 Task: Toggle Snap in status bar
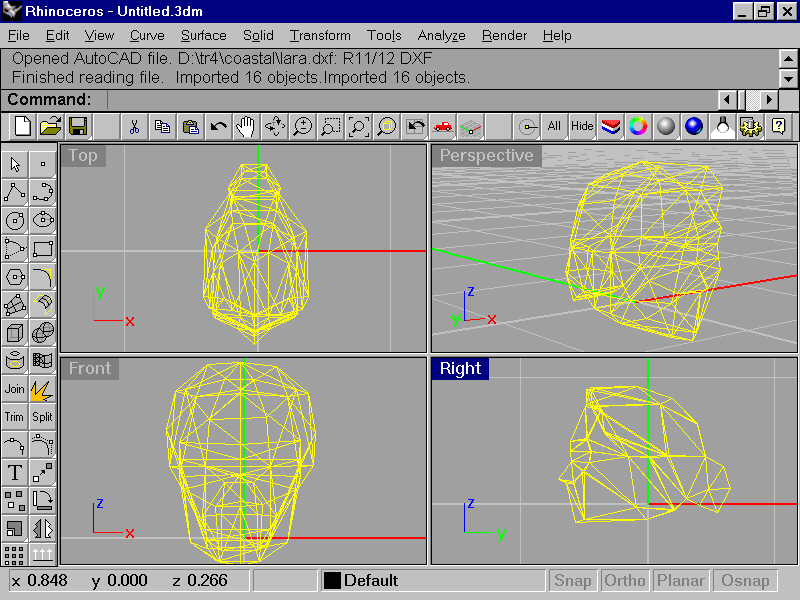point(573,581)
